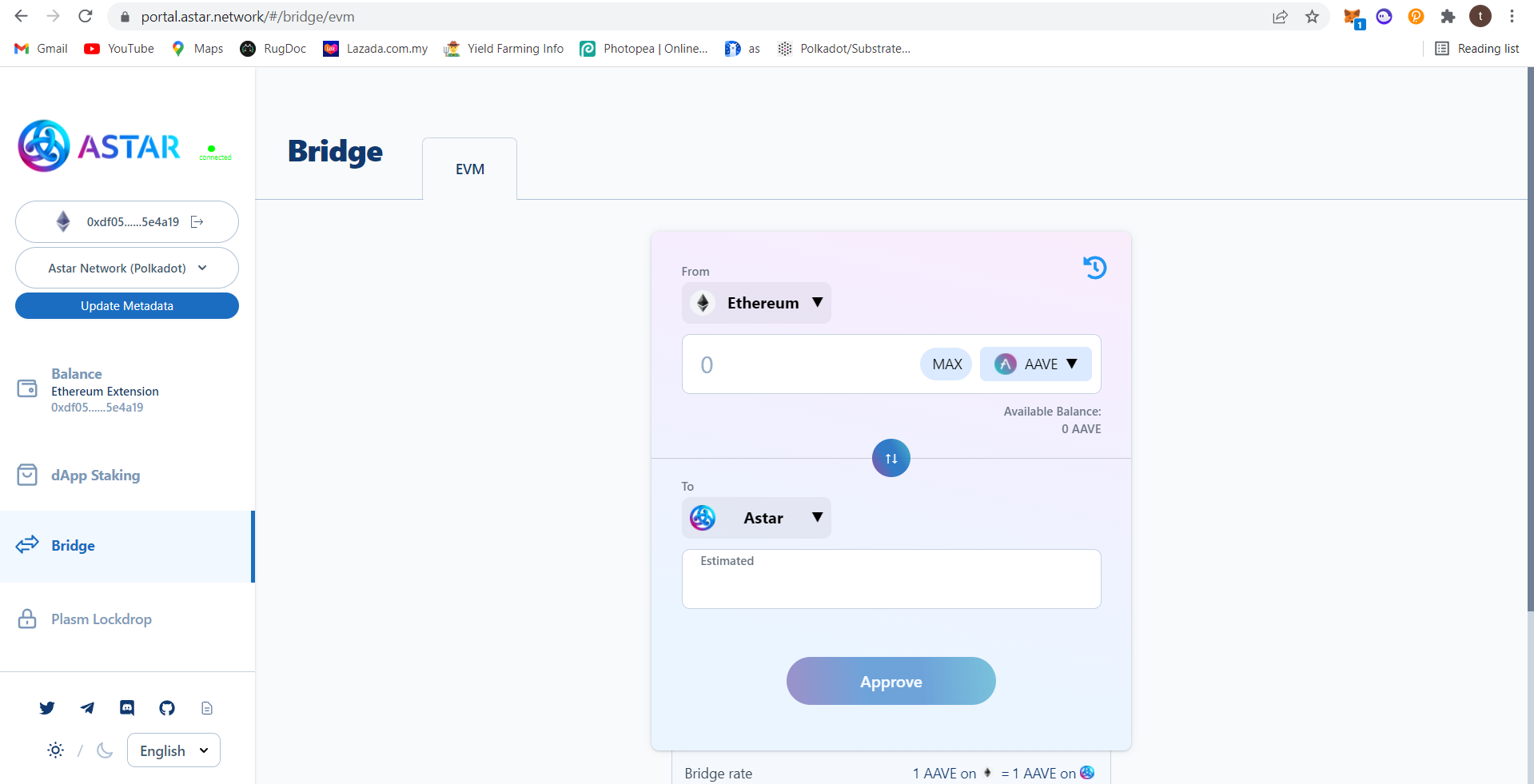
Task: Click MAX amount button
Action: click(x=946, y=364)
